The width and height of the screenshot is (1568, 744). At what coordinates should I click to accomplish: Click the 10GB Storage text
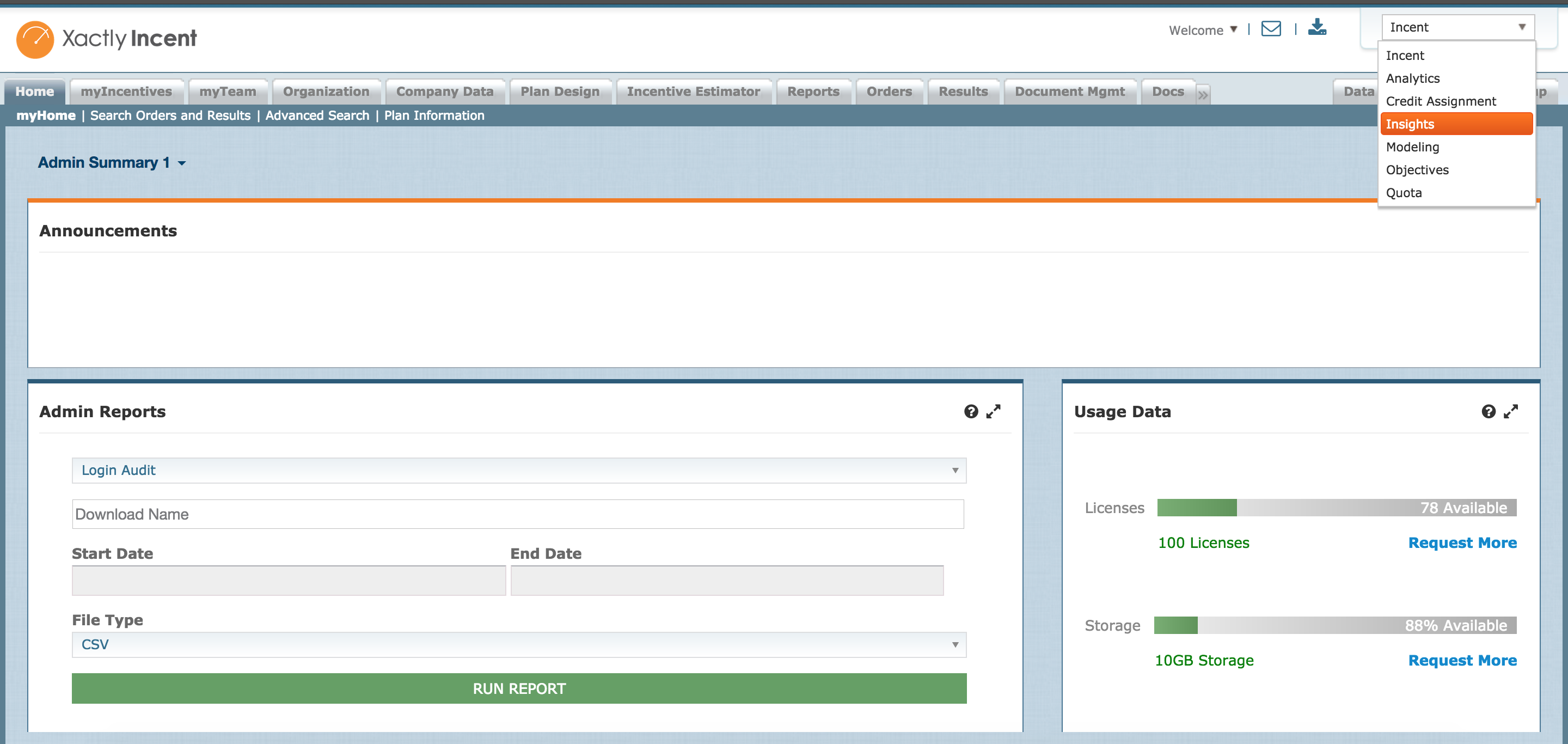[x=1204, y=661]
